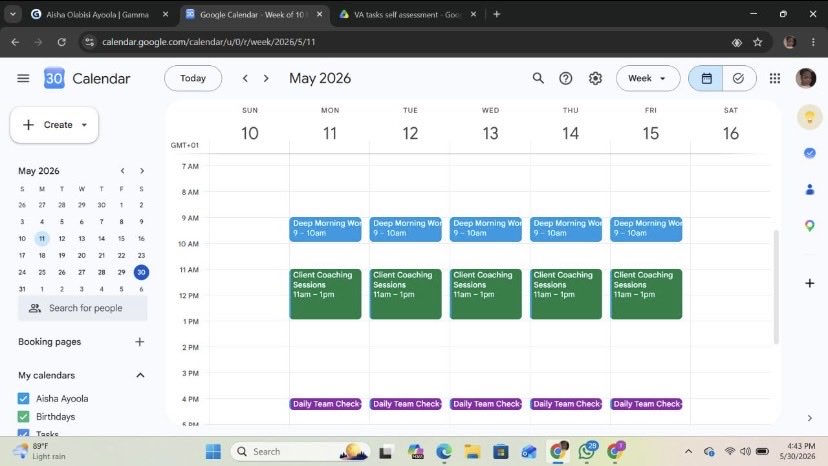
Task: Add a booking page plus icon
Action: point(139,342)
